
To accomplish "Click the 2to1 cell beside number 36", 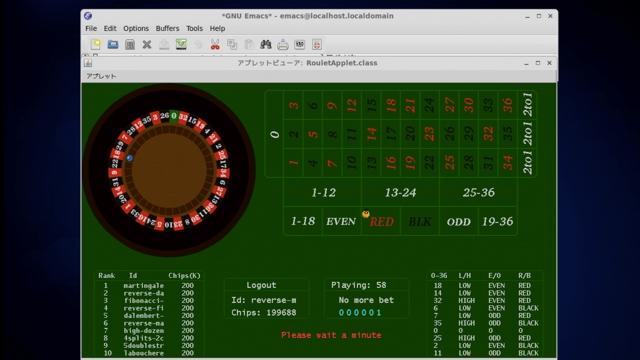I will (527, 104).
